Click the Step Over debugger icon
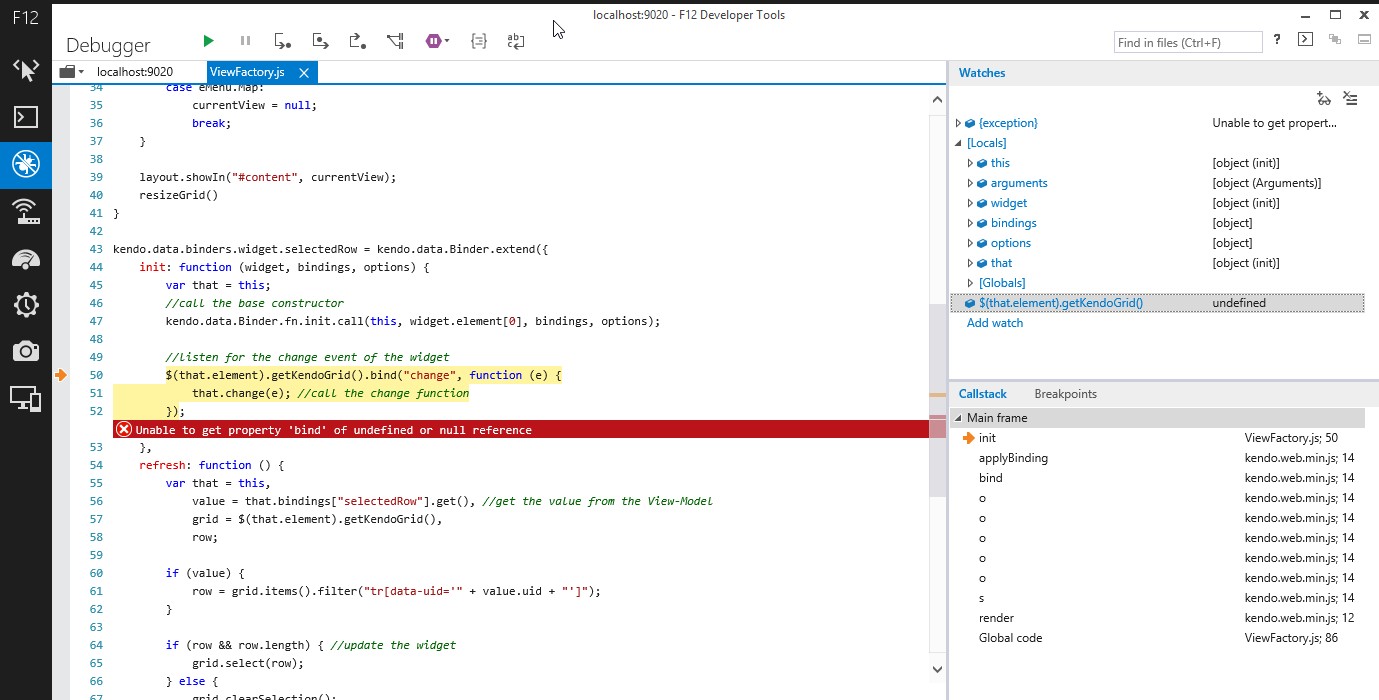Screen dimensions: 1379x700 click(320, 41)
